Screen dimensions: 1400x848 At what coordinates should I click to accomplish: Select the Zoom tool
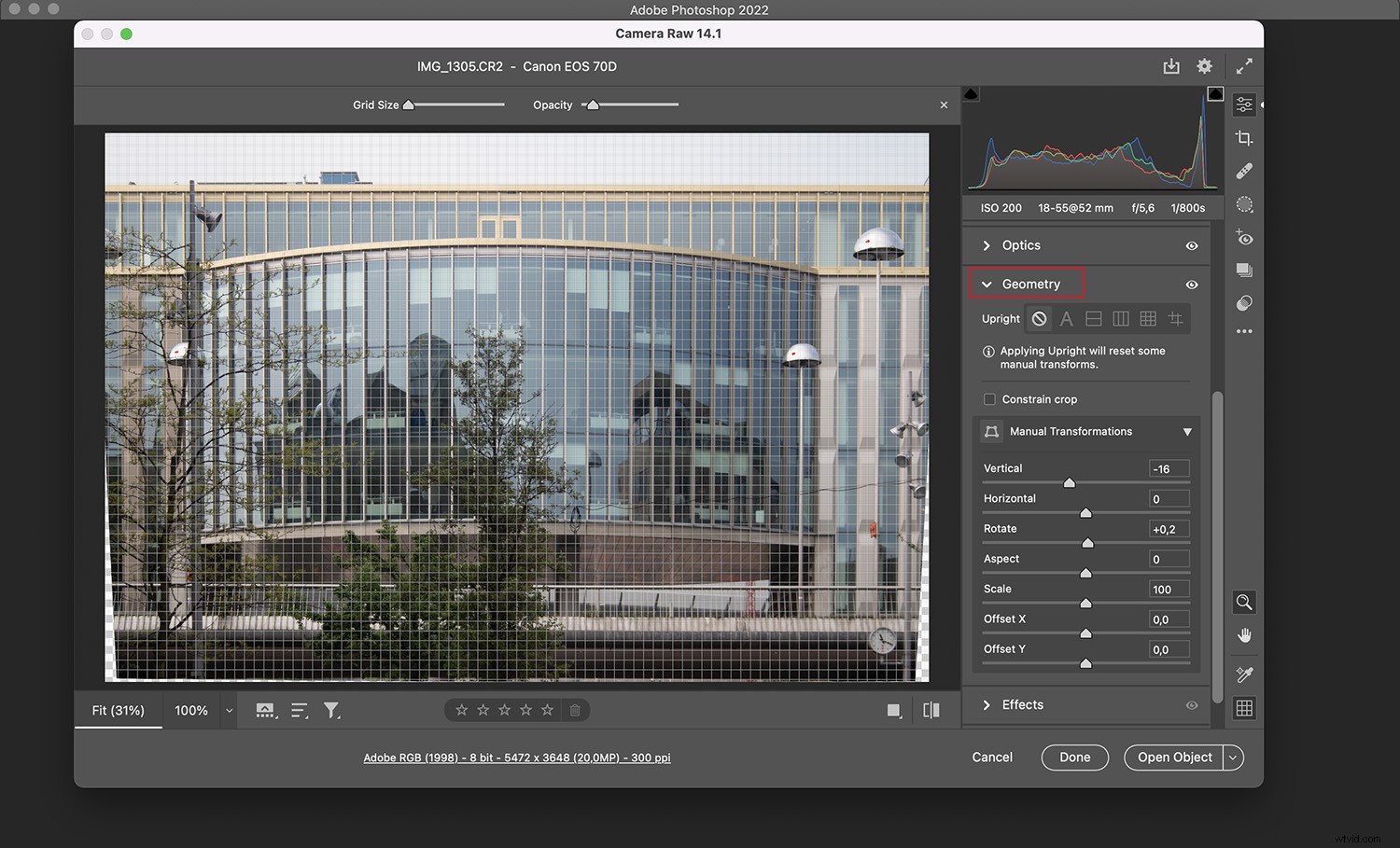(x=1243, y=602)
